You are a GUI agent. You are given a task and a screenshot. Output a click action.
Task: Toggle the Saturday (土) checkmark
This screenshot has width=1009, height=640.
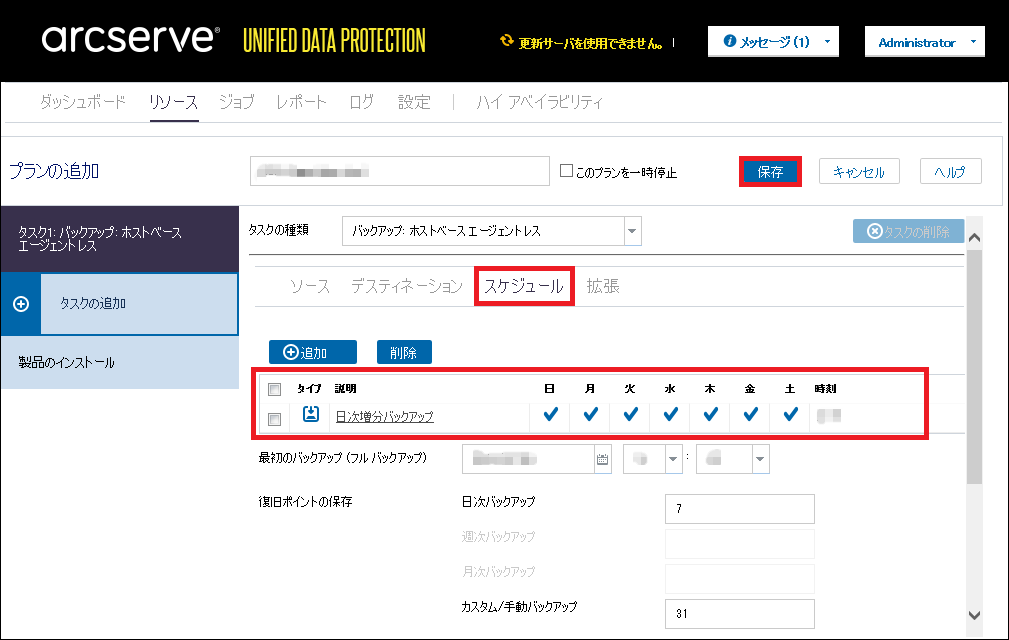(791, 414)
